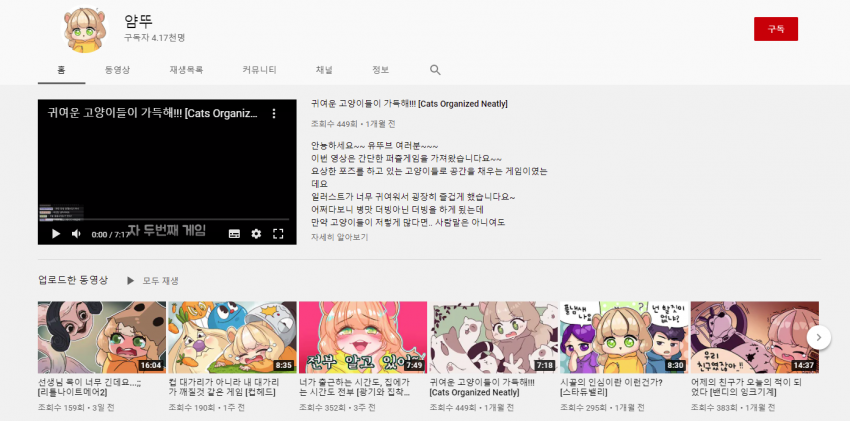
Task: Toggle subtitles on the featured video
Action: coord(234,234)
